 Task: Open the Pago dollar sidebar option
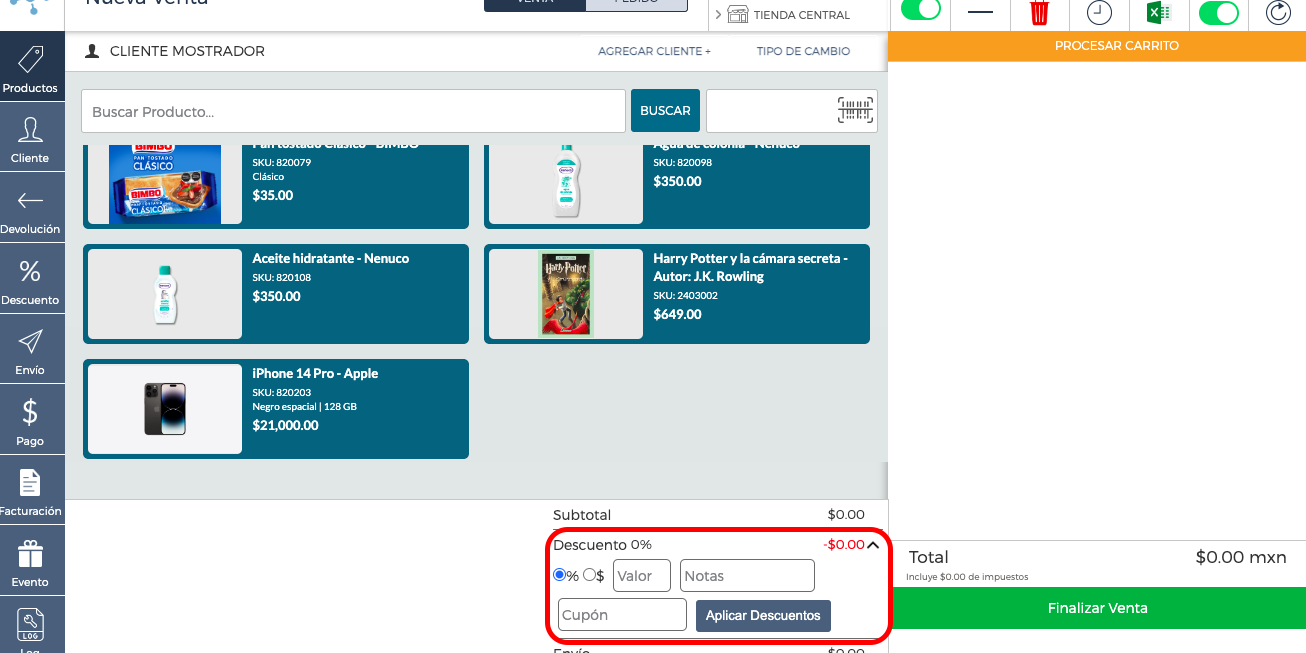click(31, 420)
